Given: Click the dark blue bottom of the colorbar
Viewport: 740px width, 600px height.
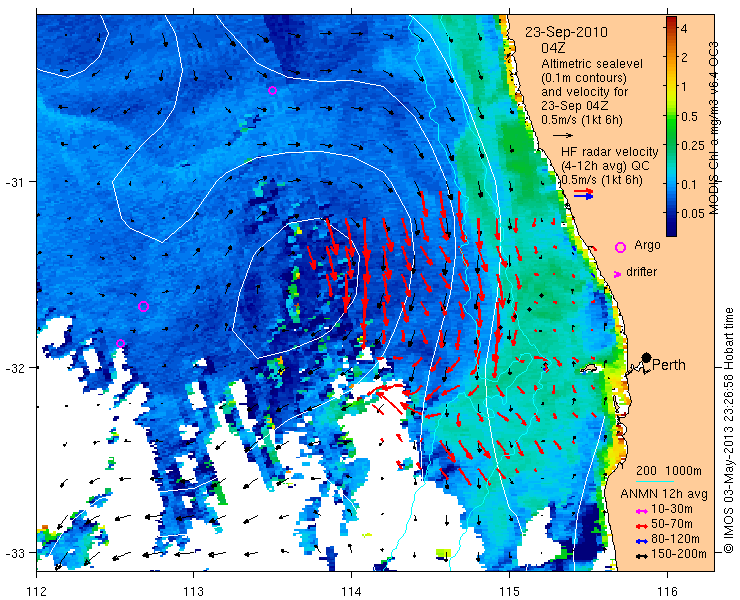Looking at the screenshot, I should (671, 229).
